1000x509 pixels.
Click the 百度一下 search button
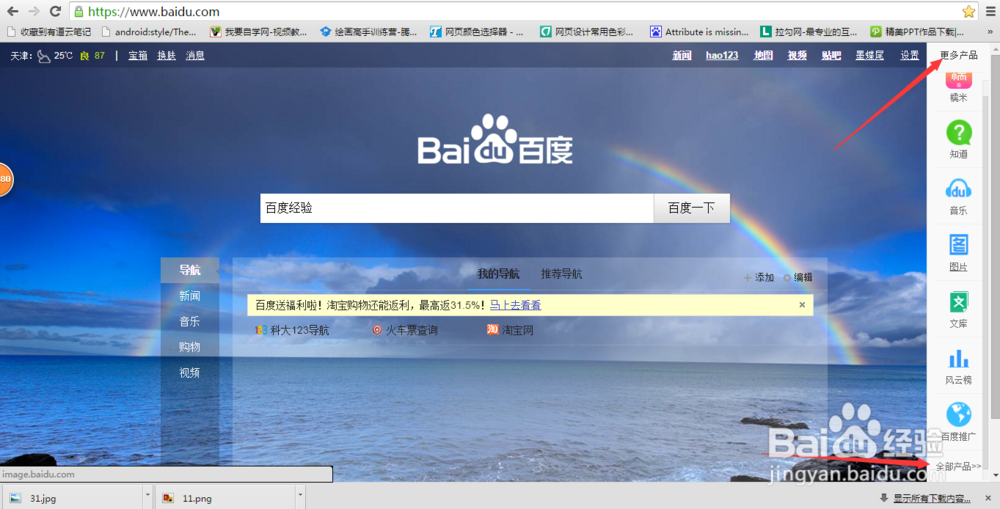coord(691,209)
